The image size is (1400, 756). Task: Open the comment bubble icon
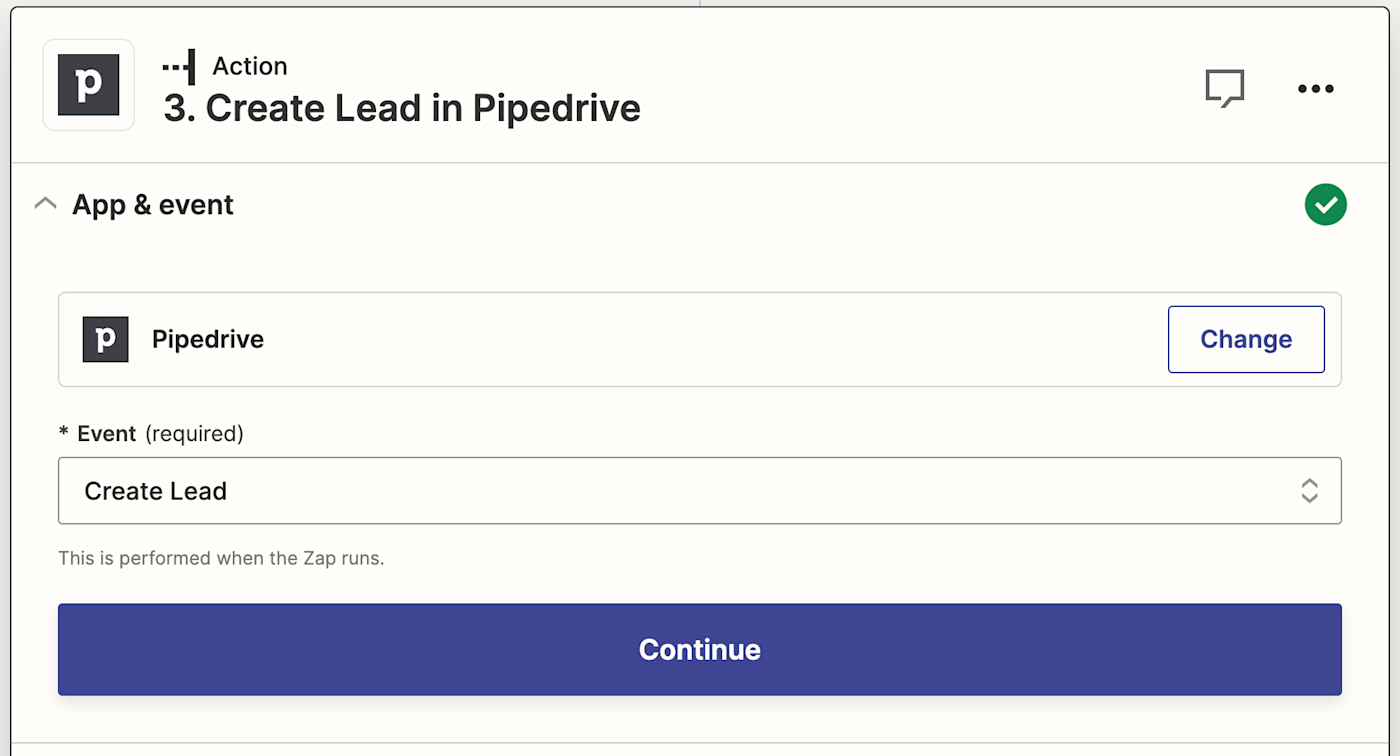pos(1224,88)
